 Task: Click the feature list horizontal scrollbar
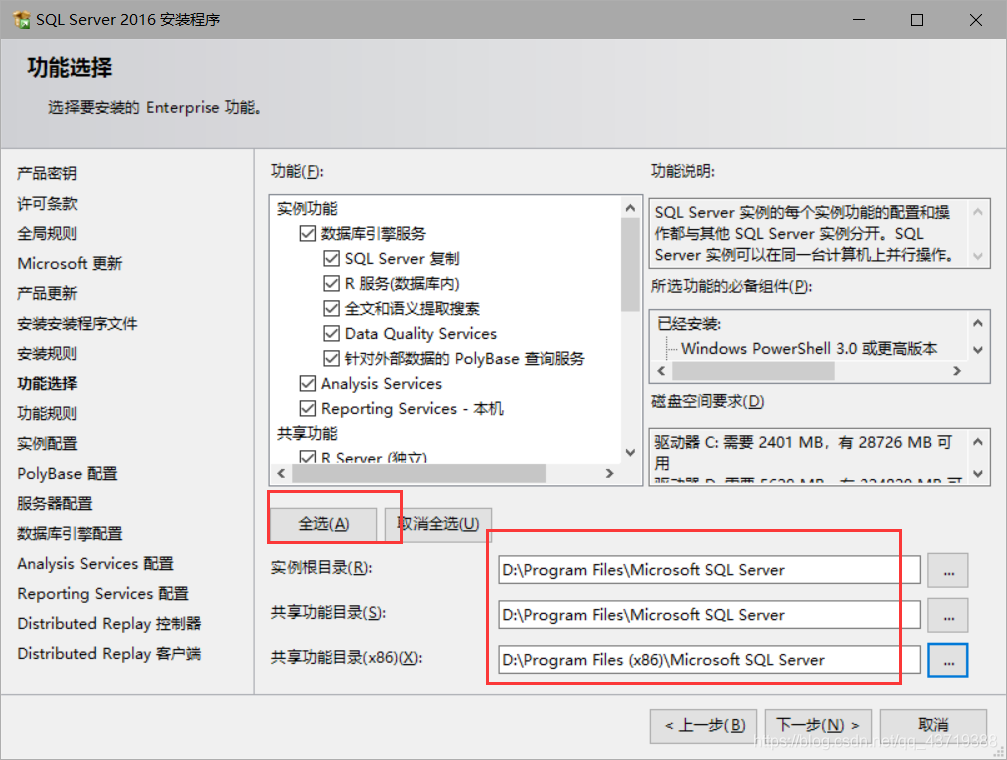coord(419,473)
